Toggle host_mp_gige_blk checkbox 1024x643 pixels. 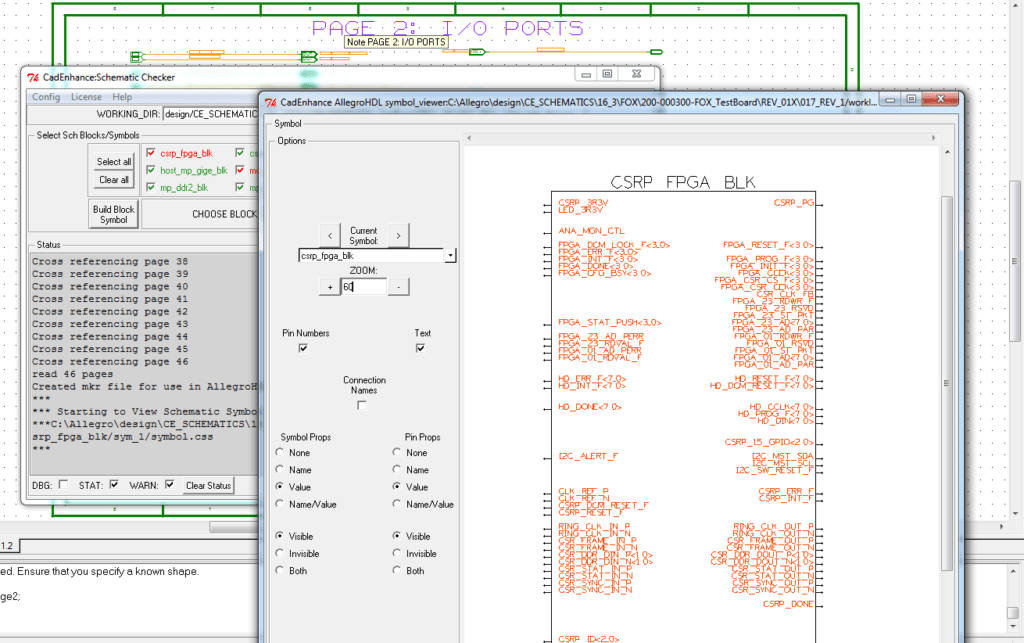151,170
